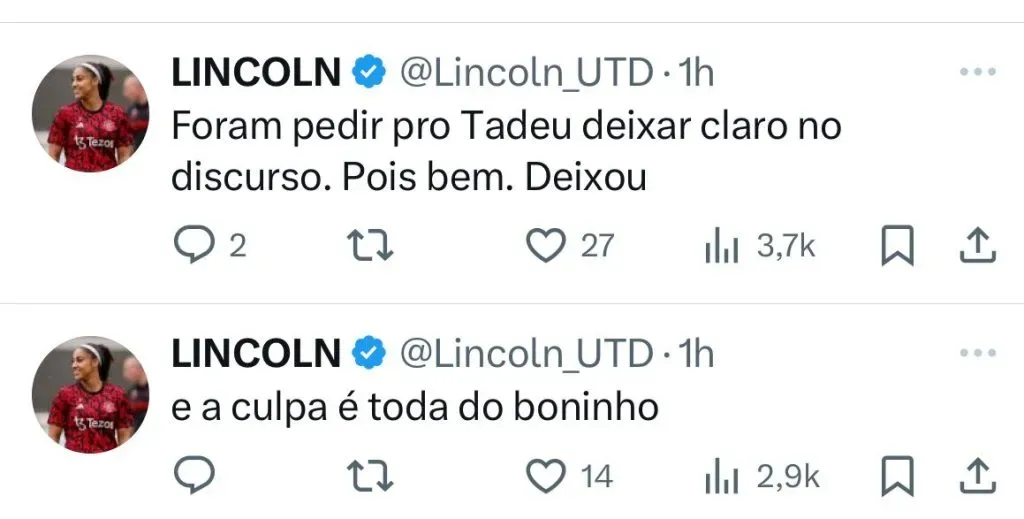Bookmark the Tadeu discurso tweet

click(x=897, y=246)
